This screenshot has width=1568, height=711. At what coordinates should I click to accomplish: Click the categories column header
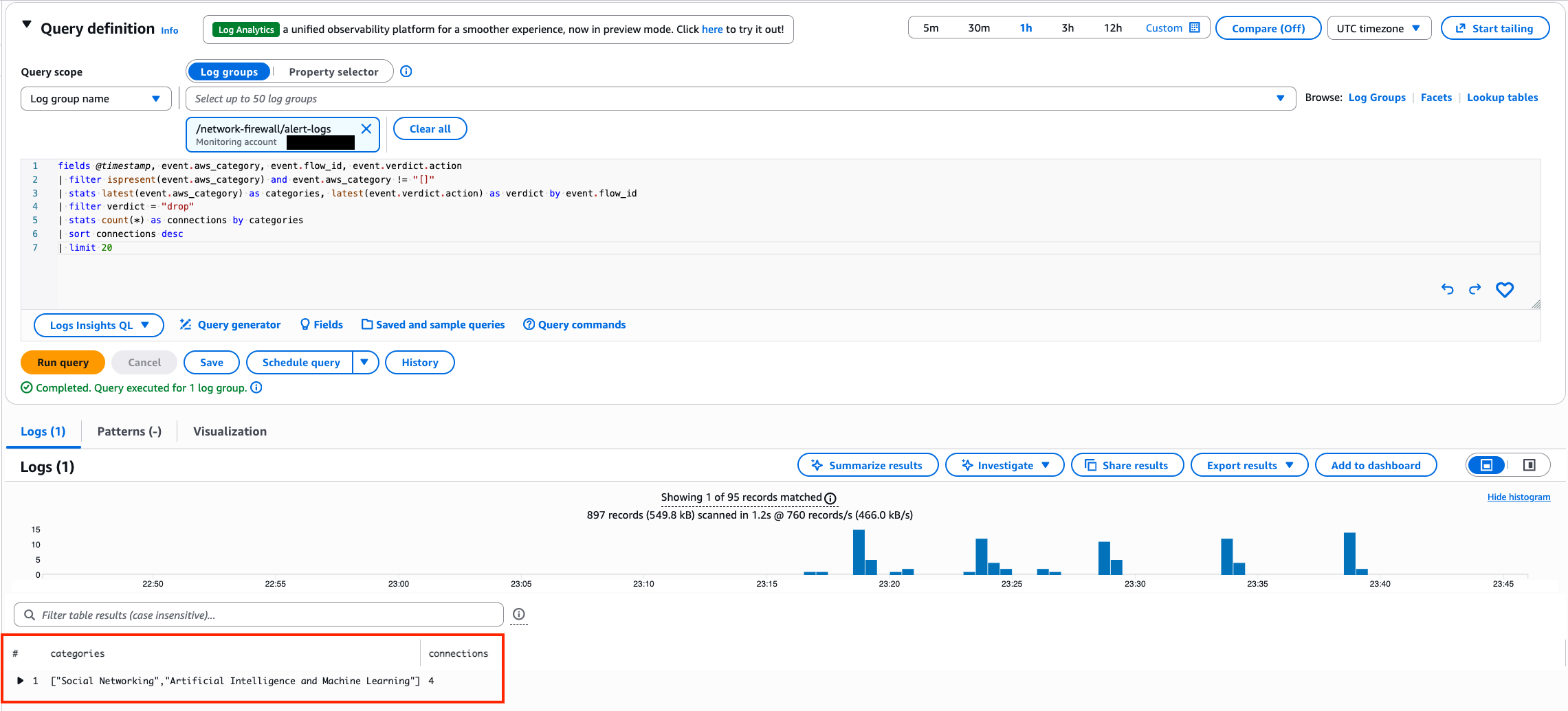tap(78, 653)
